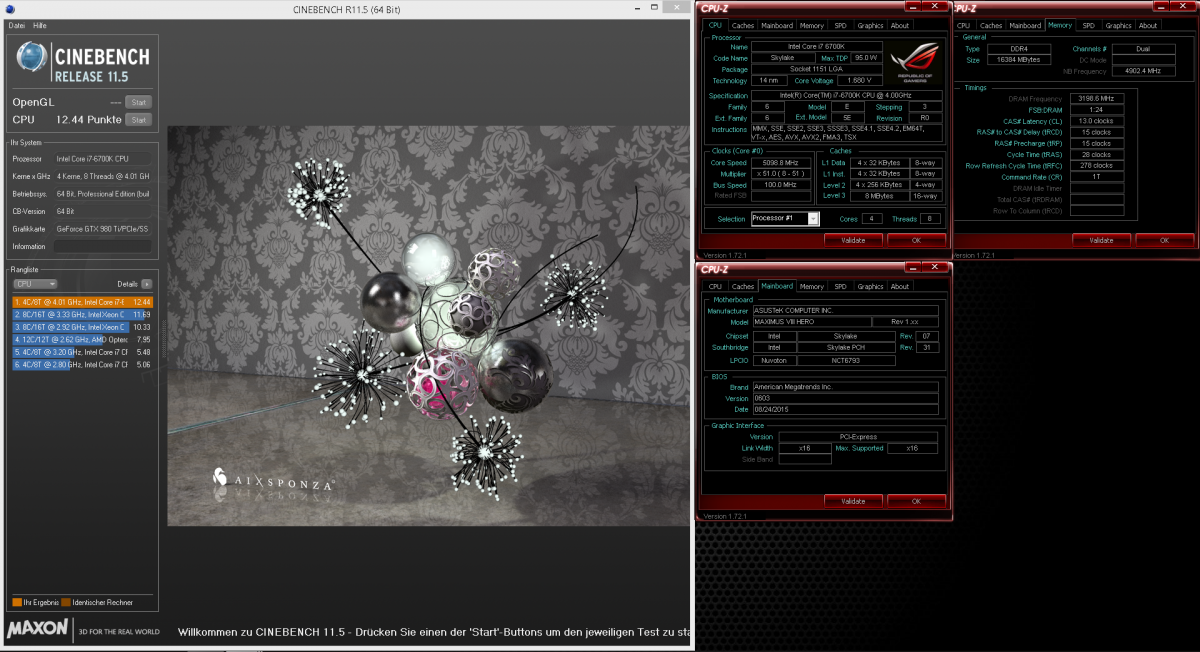The image size is (1200, 652).
Task: Start the OpenGL benchmark
Action: point(139,102)
